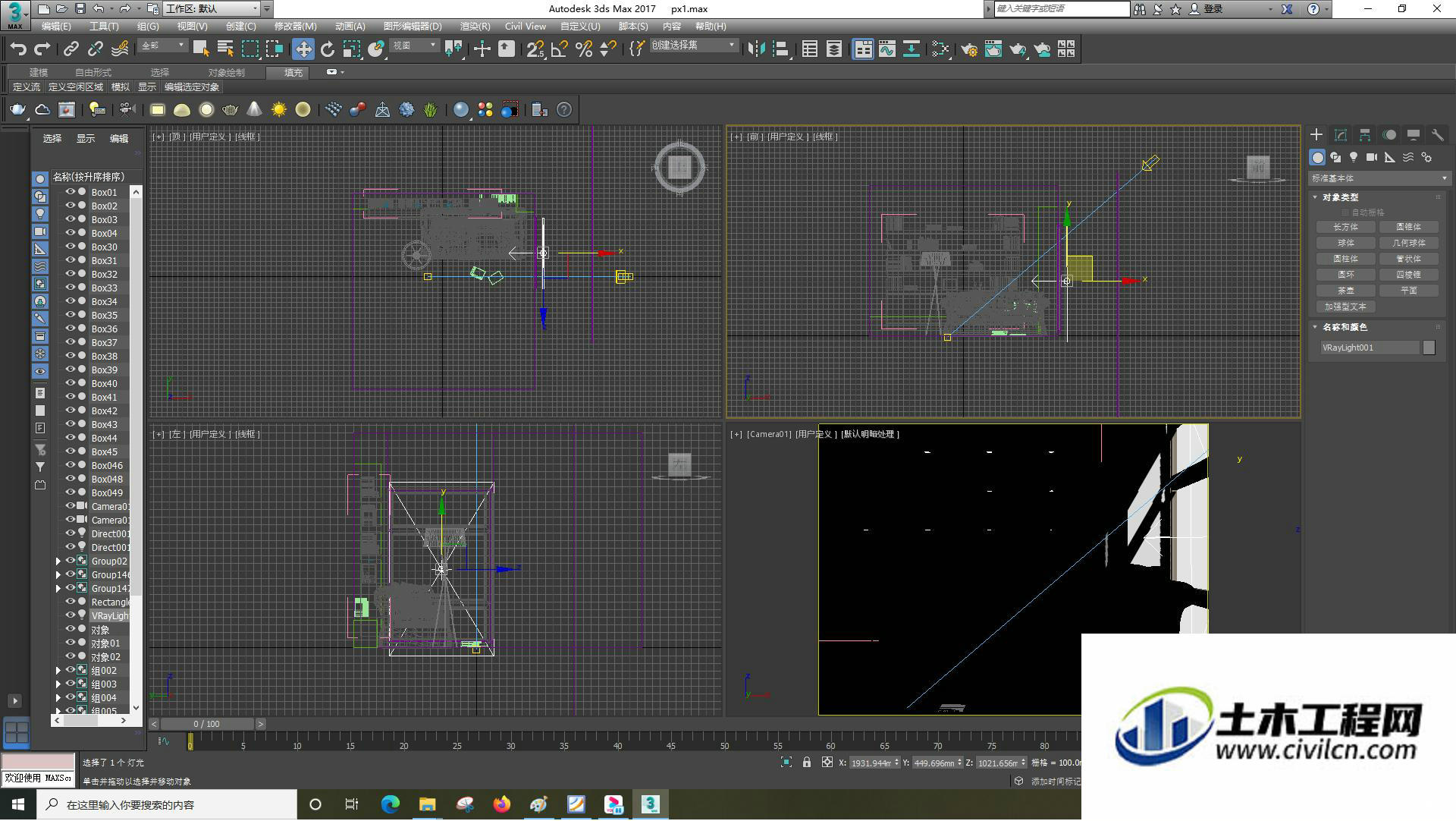Open the Utilities wrench panel icon

pyautogui.click(x=1437, y=135)
